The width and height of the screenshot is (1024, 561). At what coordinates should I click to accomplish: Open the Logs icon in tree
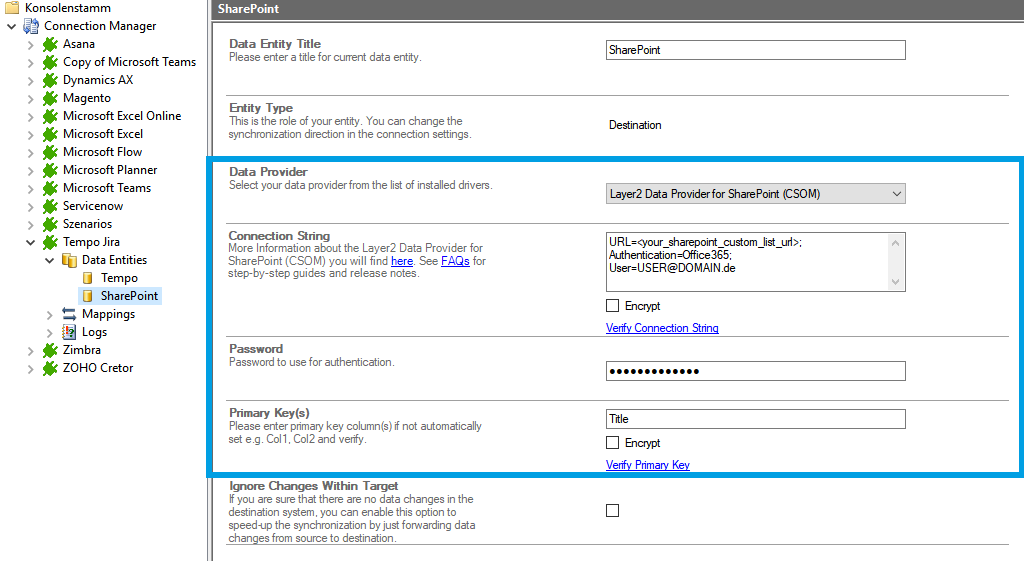point(69,332)
